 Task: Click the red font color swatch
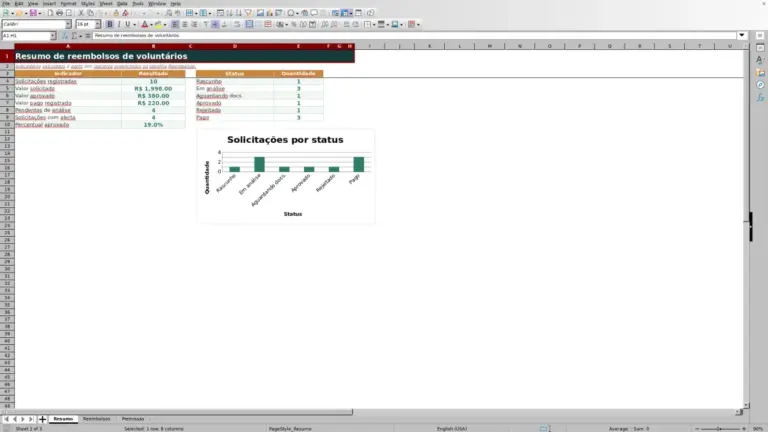[x=144, y=24]
